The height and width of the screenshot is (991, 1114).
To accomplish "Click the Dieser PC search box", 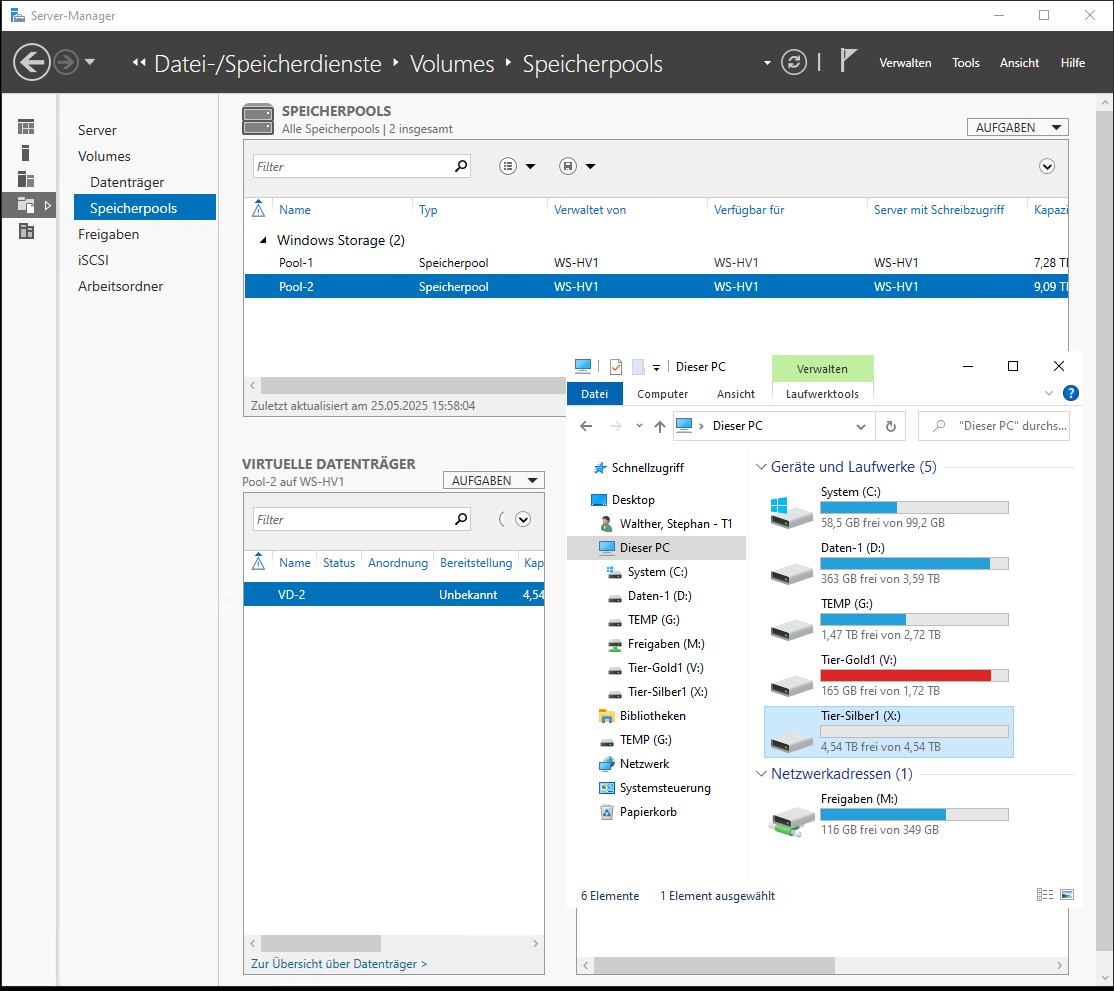I will [994, 426].
